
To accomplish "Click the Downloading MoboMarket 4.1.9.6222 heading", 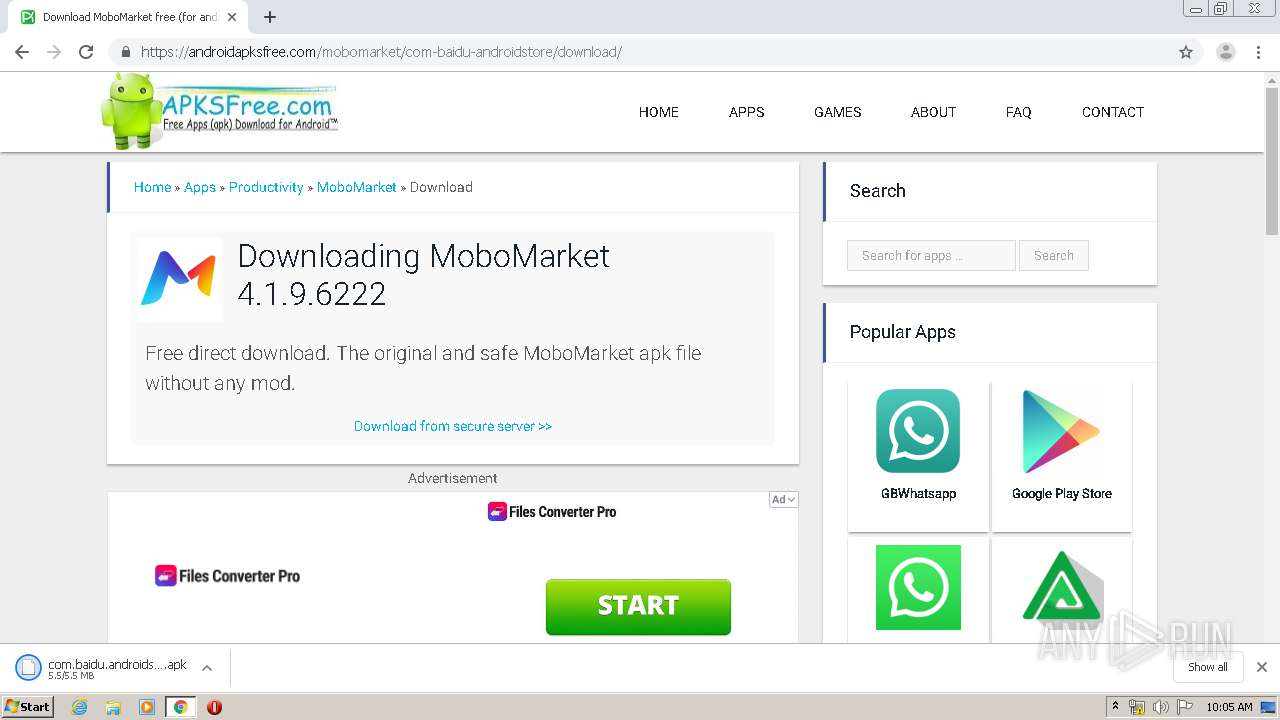I will [424, 274].
